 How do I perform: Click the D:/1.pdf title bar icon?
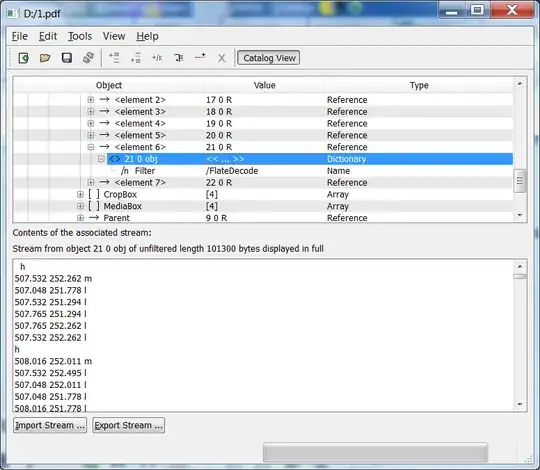tap(13, 13)
